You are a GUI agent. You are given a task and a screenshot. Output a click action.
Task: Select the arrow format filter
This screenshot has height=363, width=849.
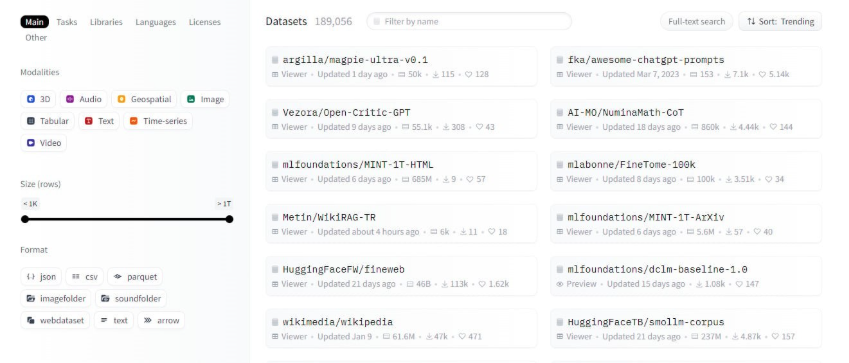161,320
